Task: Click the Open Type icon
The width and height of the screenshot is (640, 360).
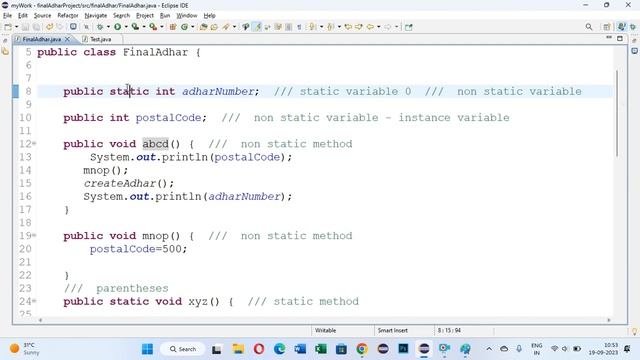Action: [x=203, y=27]
